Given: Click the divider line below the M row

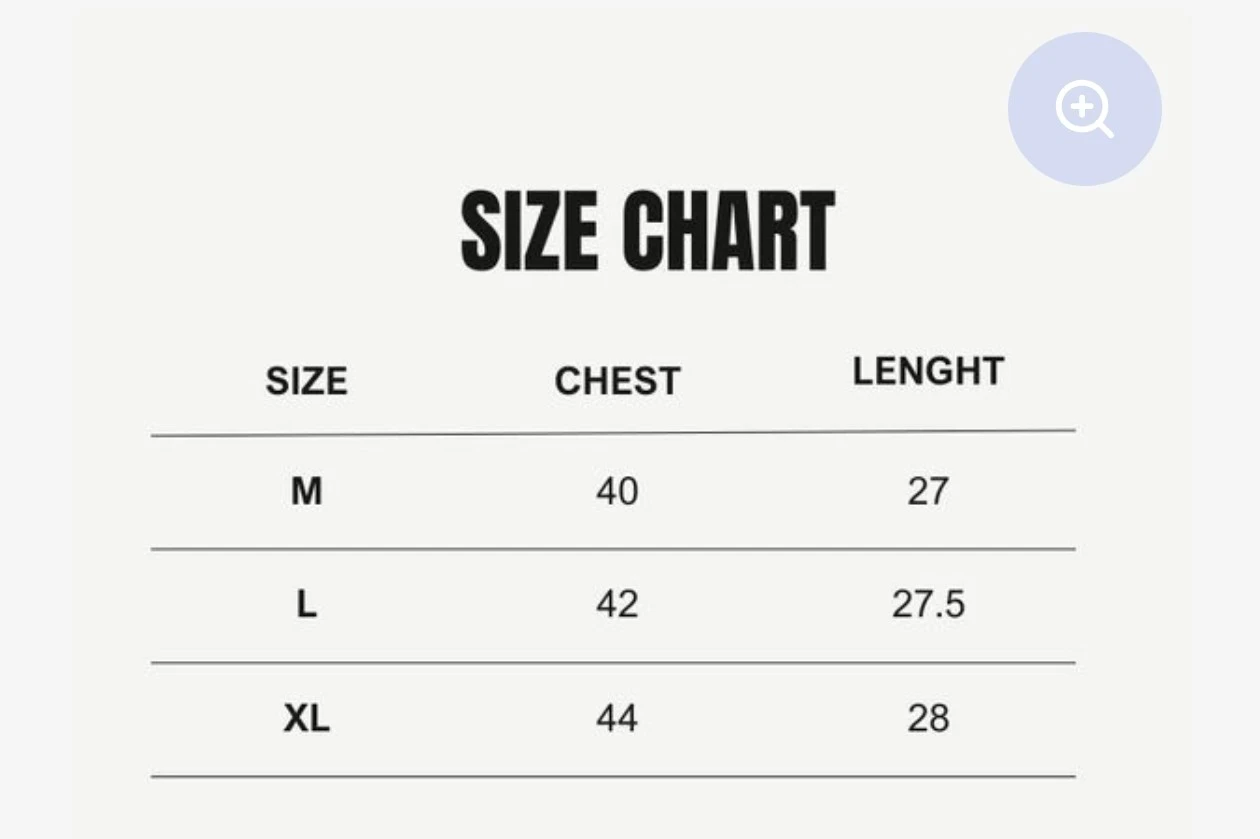Looking at the screenshot, I should coord(613,549).
